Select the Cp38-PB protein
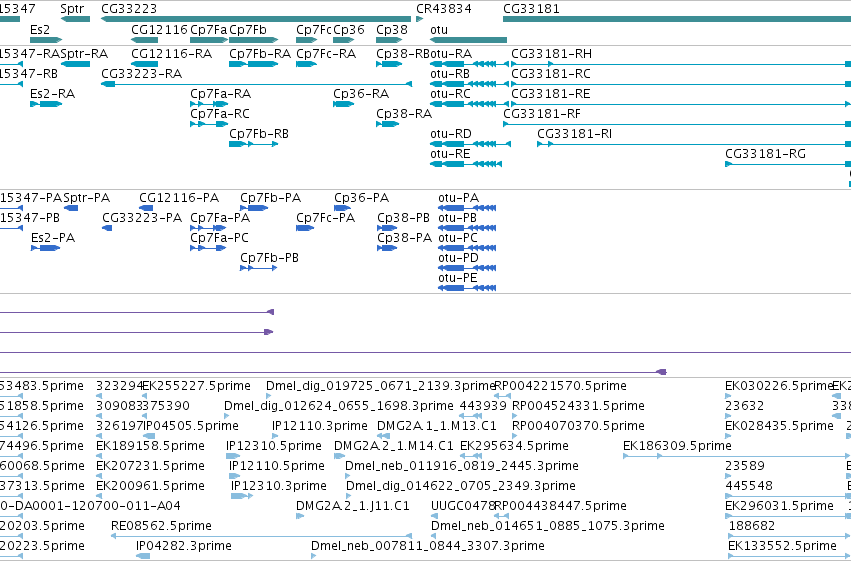This screenshot has height=561, width=851. click(x=403, y=218)
